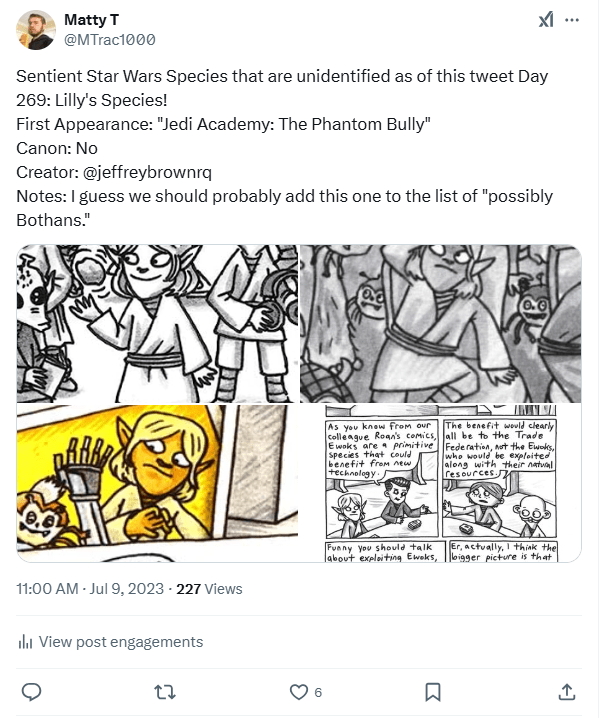Image resolution: width=601 pixels, height=718 pixels.
Task: Click the Grok xI icon
Action: [x=546, y=20]
